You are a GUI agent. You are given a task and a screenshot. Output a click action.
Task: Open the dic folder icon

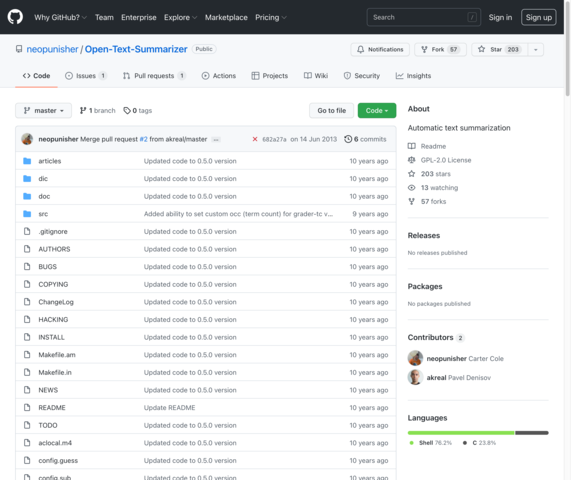tap(27, 178)
